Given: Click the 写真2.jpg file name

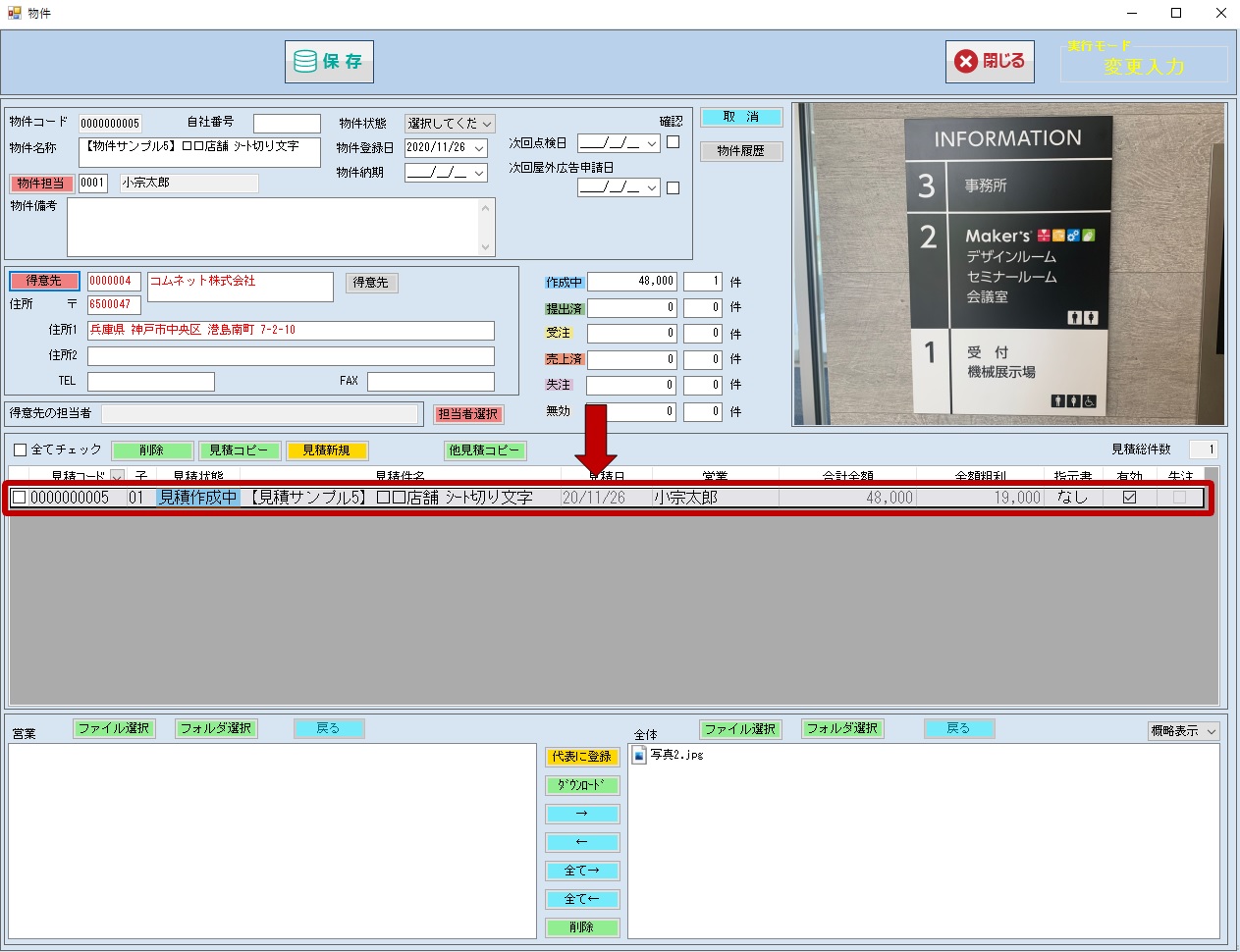Looking at the screenshot, I should pyautogui.click(x=676, y=755).
